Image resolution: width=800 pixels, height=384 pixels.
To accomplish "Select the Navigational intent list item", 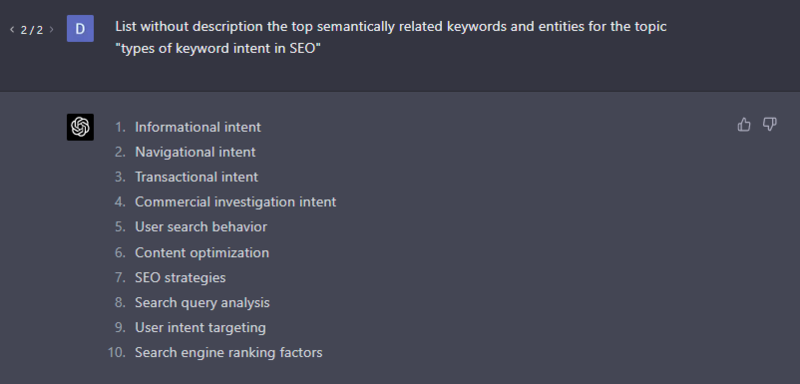I will point(195,152).
